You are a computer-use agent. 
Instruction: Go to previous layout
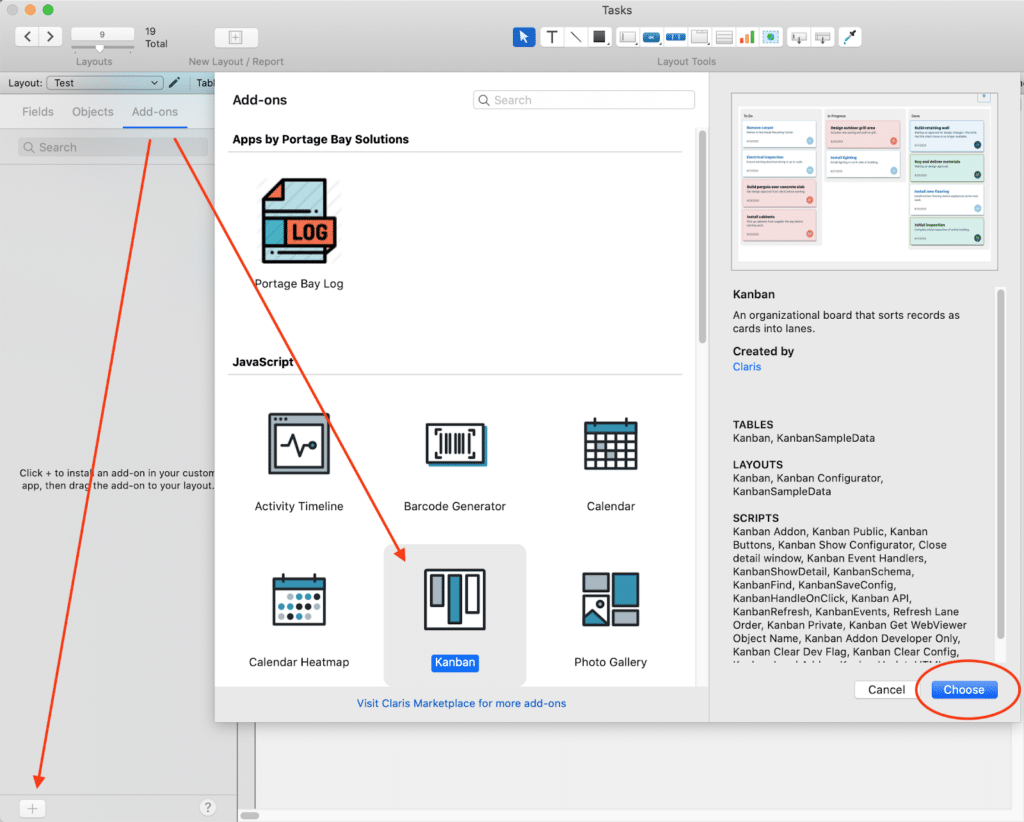(27, 37)
